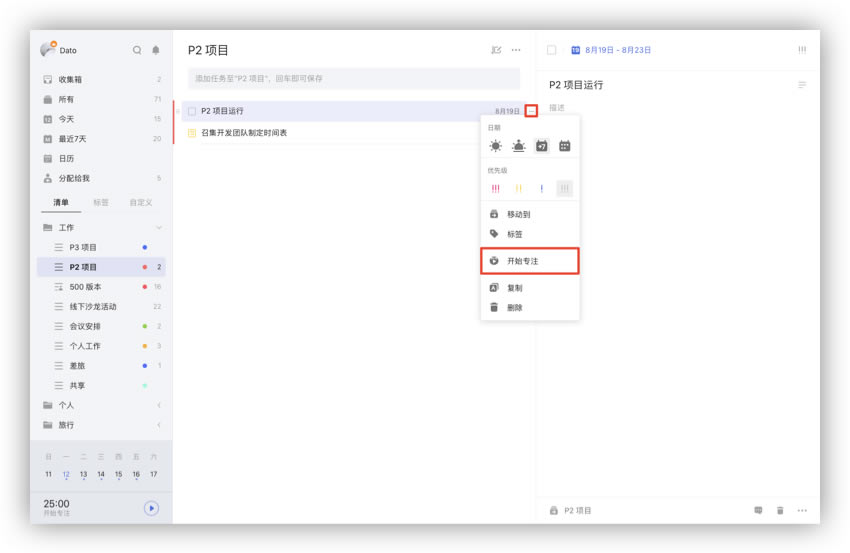Open the sort icon beside P2 项目 title
Viewport: 850px width, 553px height.
[x=496, y=50]
